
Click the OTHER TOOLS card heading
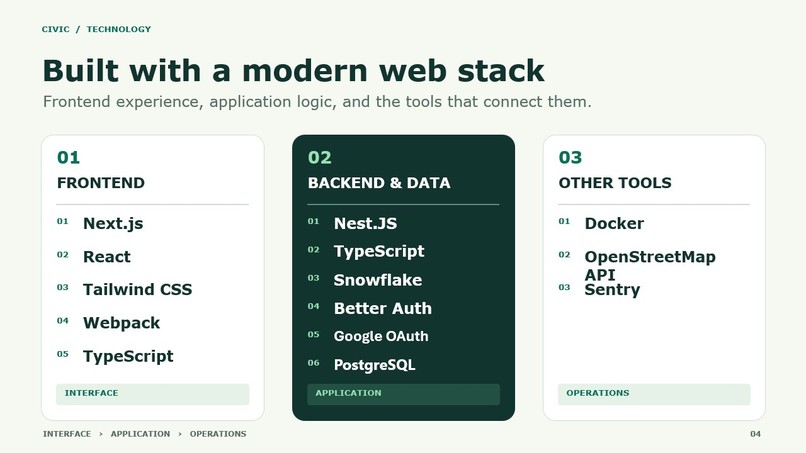[615, 183]
